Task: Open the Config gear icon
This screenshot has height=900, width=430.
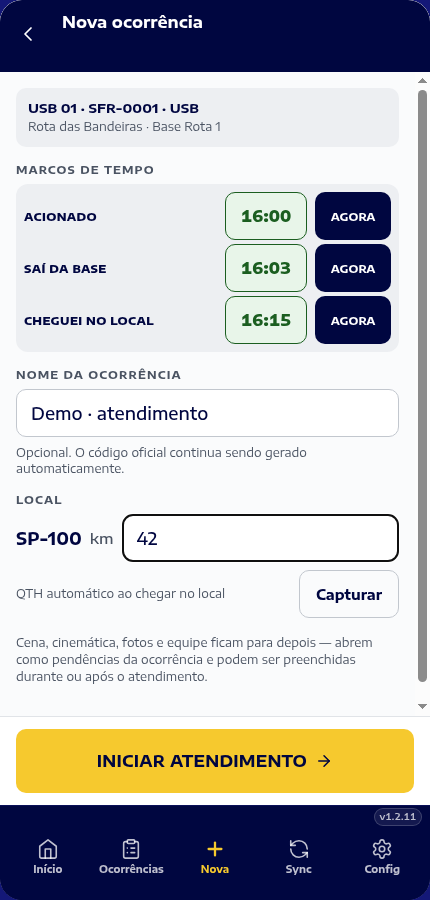Action: 382,849
